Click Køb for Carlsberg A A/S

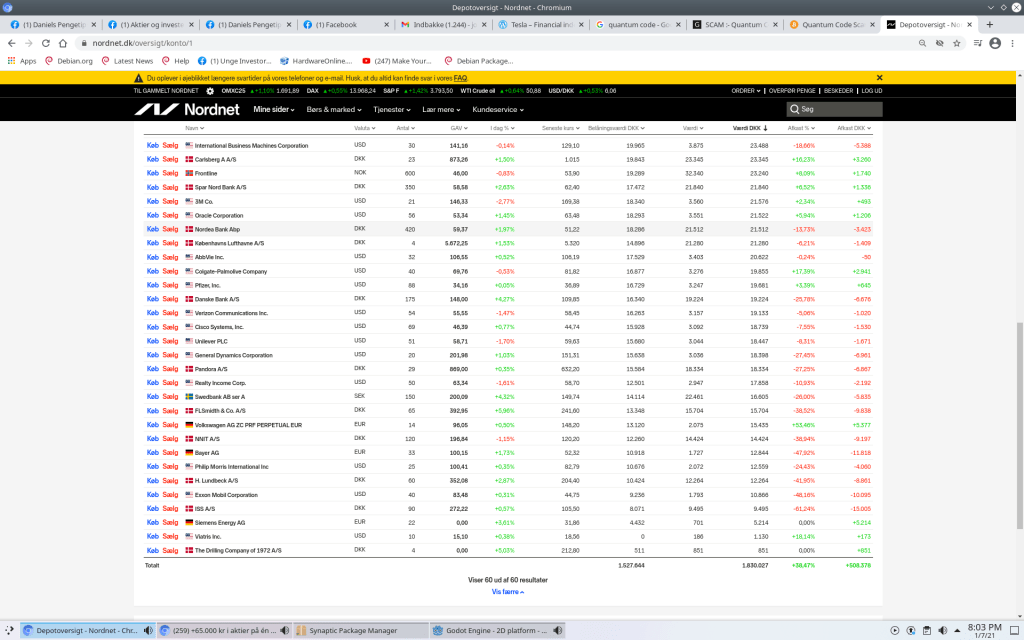pos(152,159)
